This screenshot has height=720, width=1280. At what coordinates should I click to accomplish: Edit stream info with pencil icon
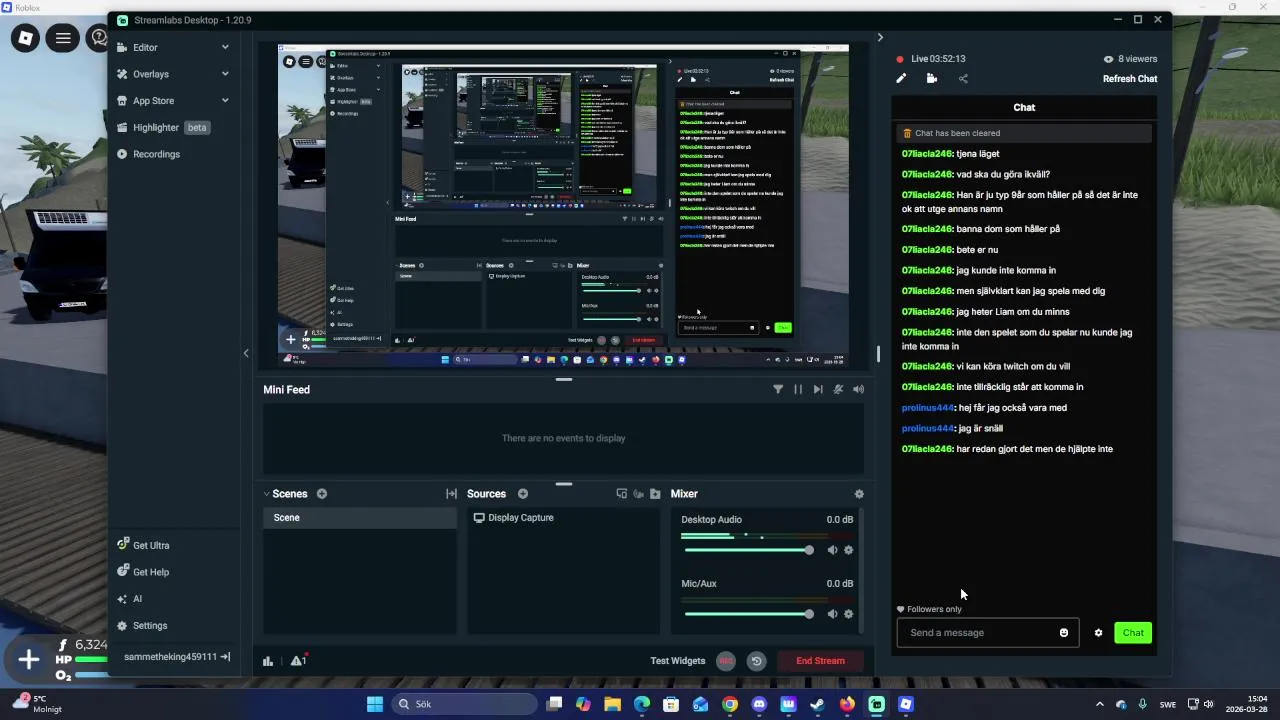[x=901, y=79]
